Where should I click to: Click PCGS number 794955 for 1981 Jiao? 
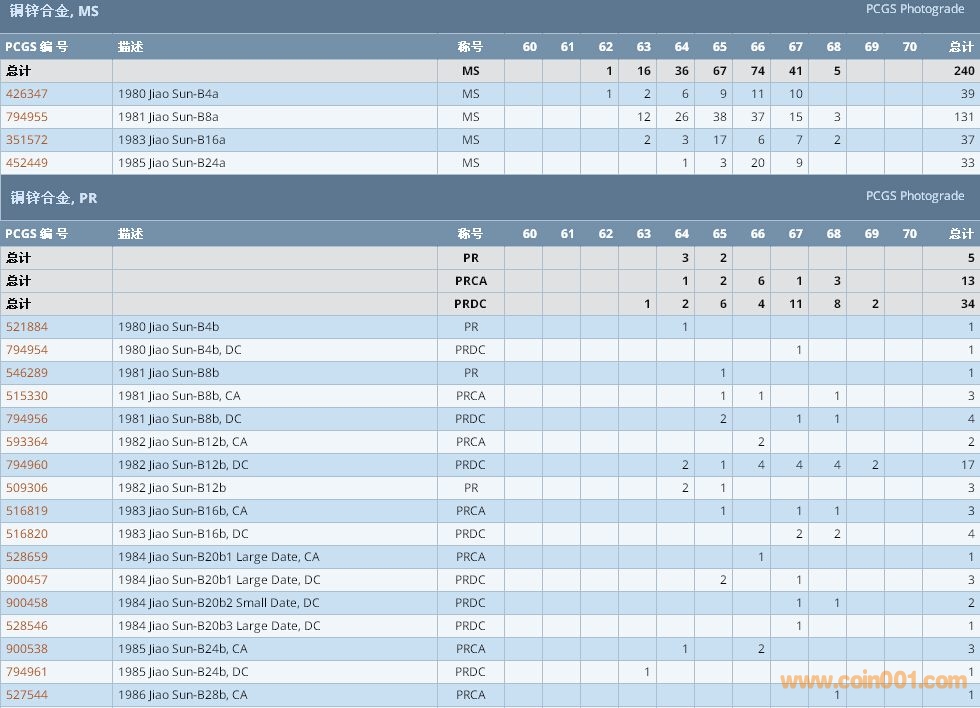coord(27,117)
